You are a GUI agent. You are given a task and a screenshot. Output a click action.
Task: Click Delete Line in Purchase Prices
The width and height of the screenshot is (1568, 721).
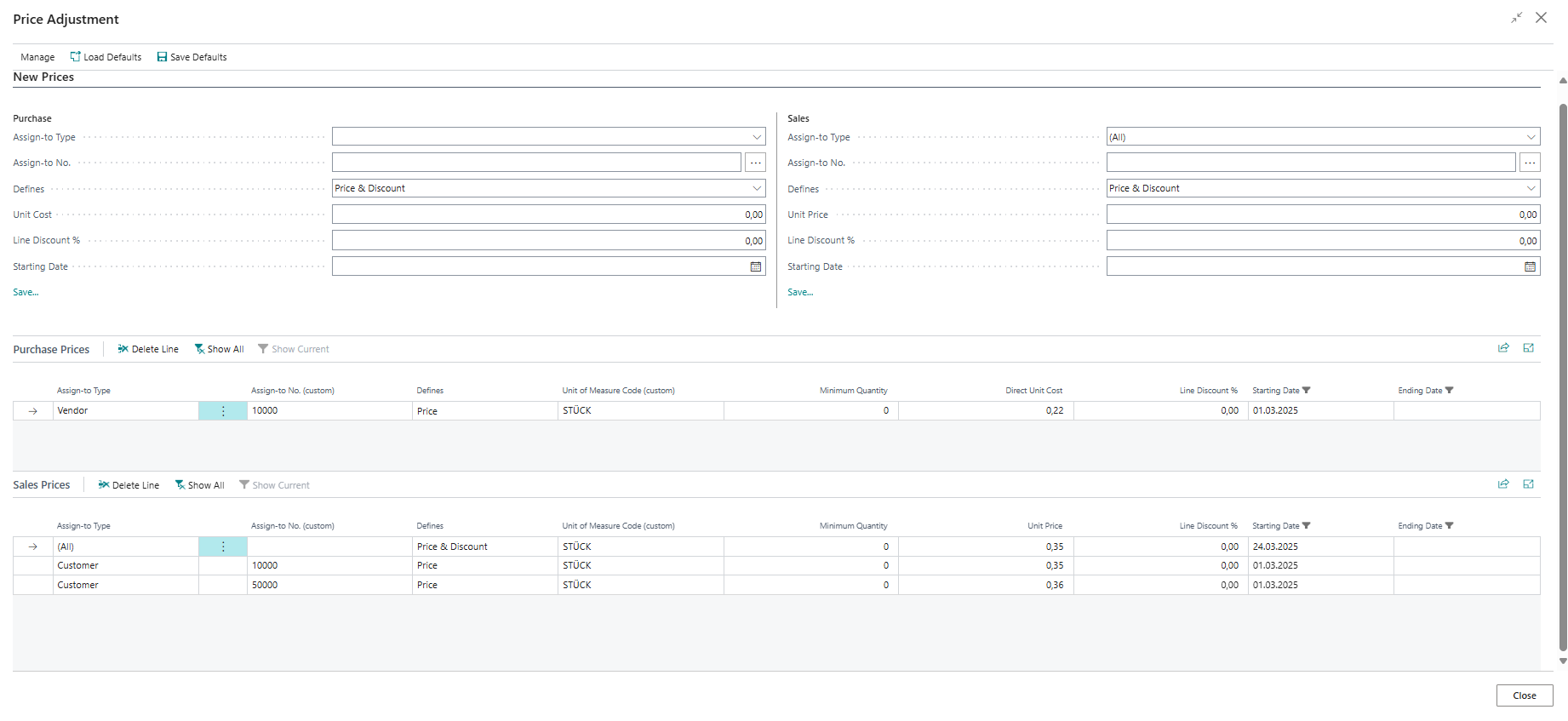click(148, 349)
